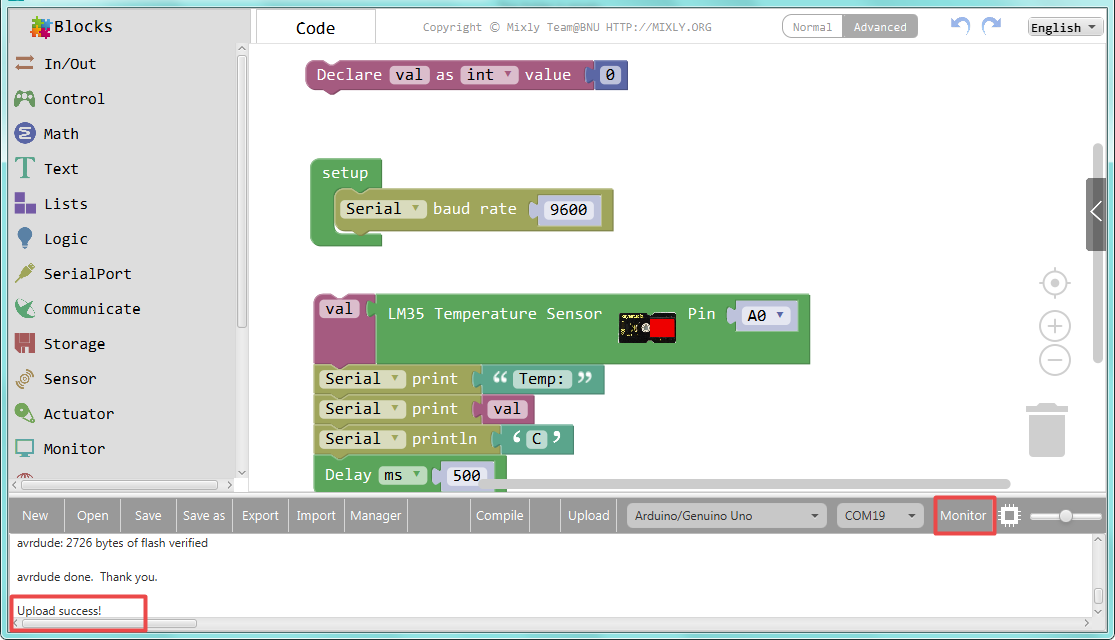Click the C text string field
The width and height of the screenshot is (1115, 640).
[537, 439]
